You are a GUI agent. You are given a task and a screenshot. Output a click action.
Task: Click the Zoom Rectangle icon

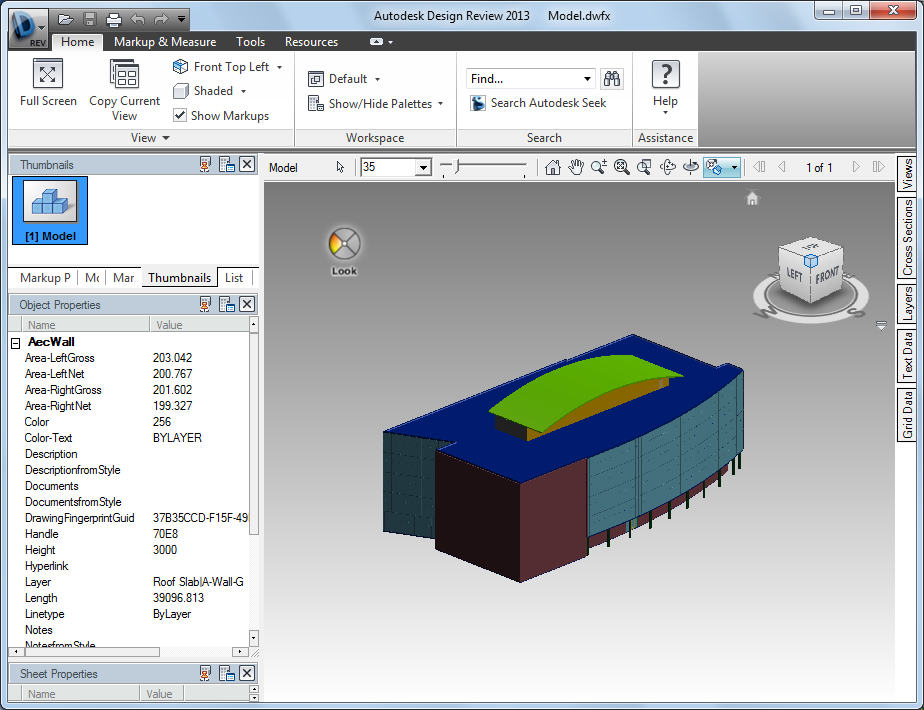645,167
